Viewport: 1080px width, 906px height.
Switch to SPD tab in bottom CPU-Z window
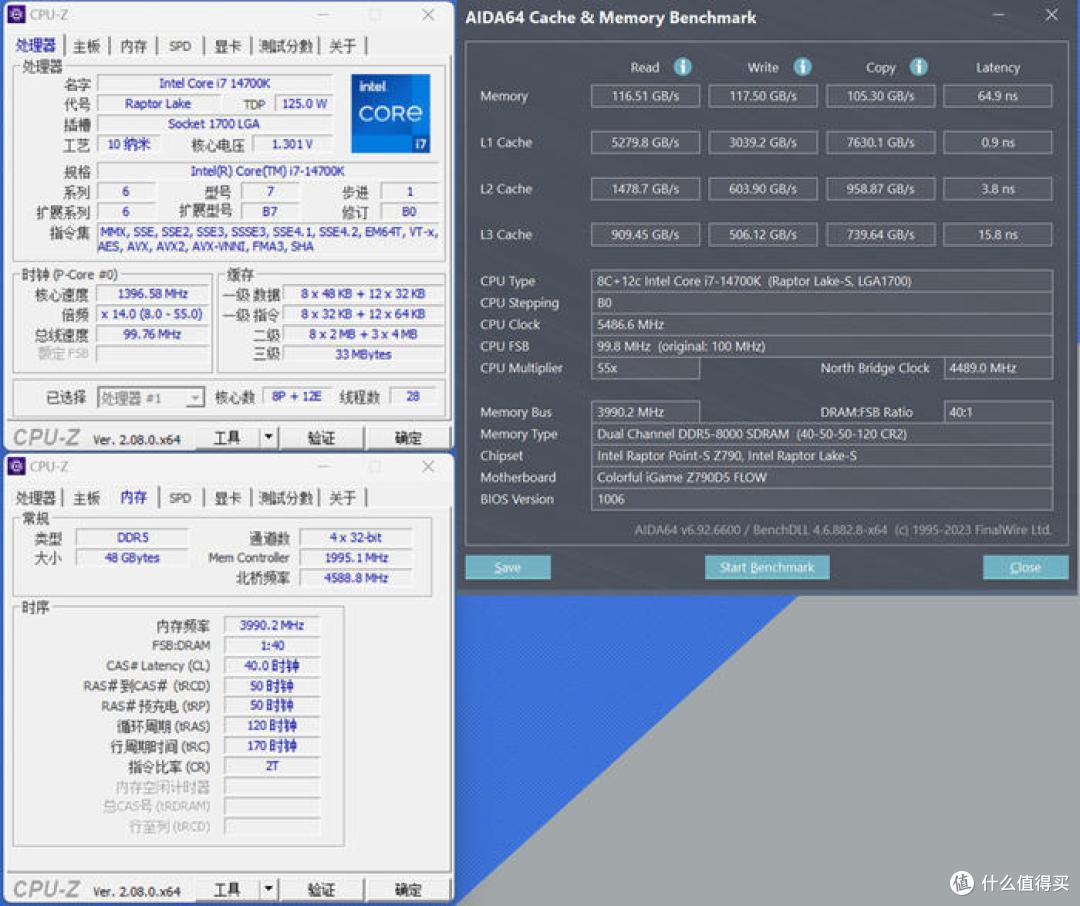pyautogui.click(x=180, y=498)
